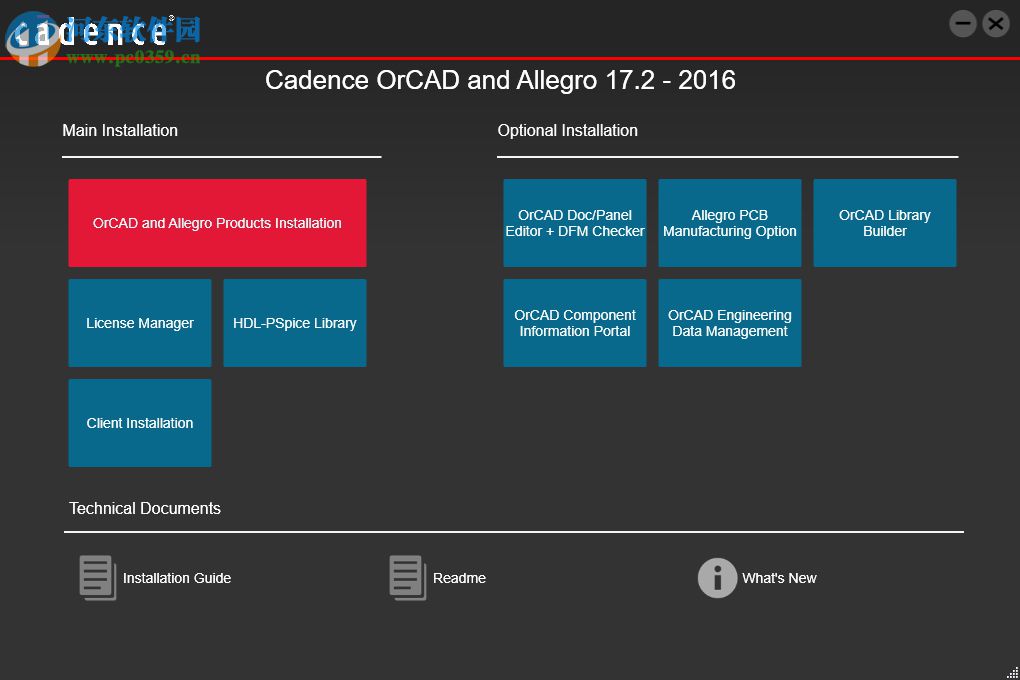Click the window resize grip corner
Image resolution: width=1020 pixels, height=680 pixels.
pyautogui.click(x=1012, y=672)
